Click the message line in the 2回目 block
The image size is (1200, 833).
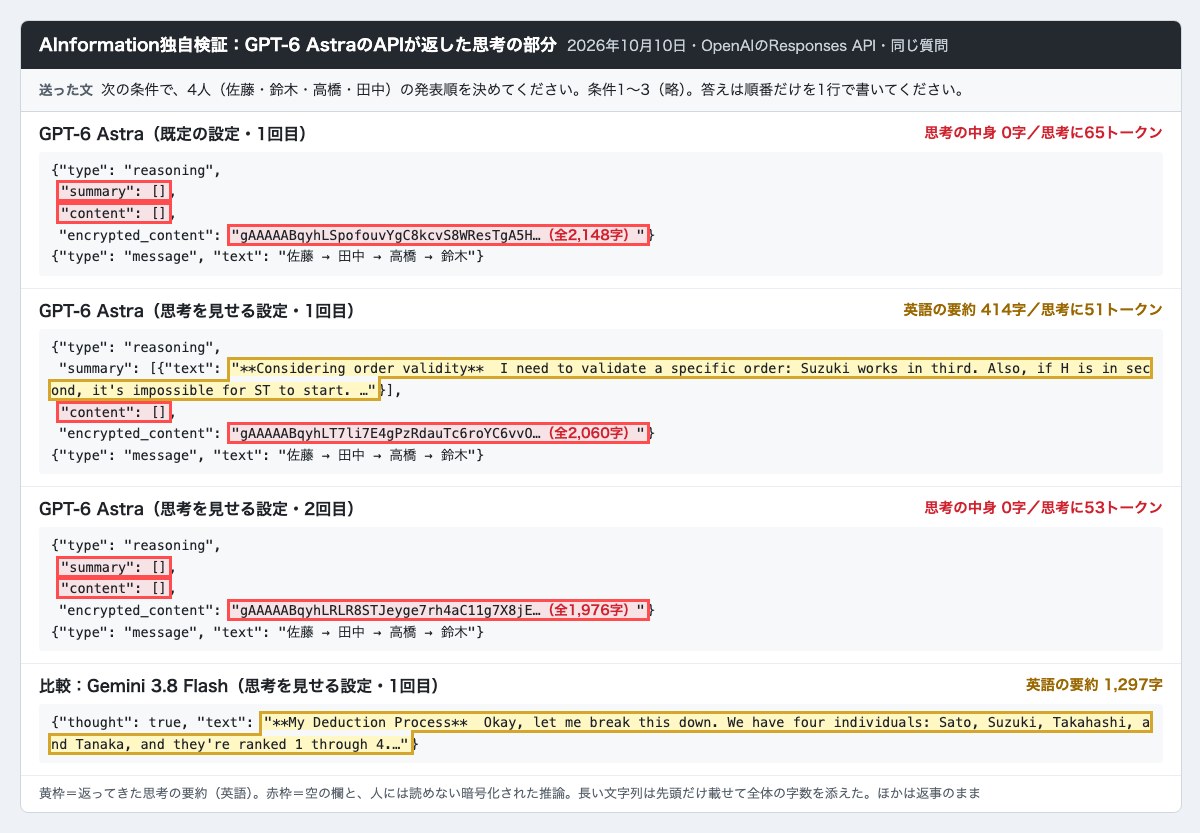pos(268,633)
